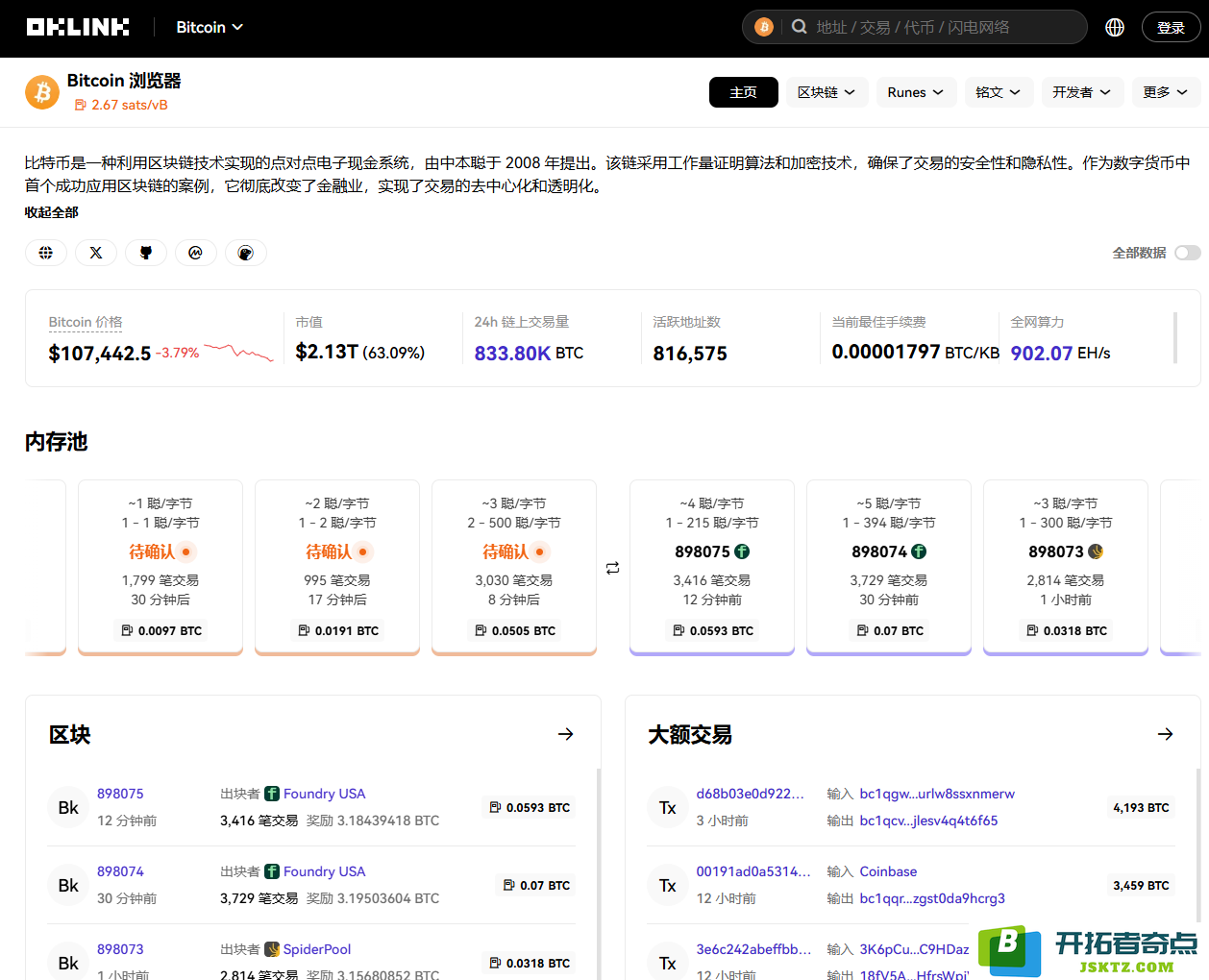
Task: Click 0.07 BTC badge in mempool card
Action: [889, 630]
